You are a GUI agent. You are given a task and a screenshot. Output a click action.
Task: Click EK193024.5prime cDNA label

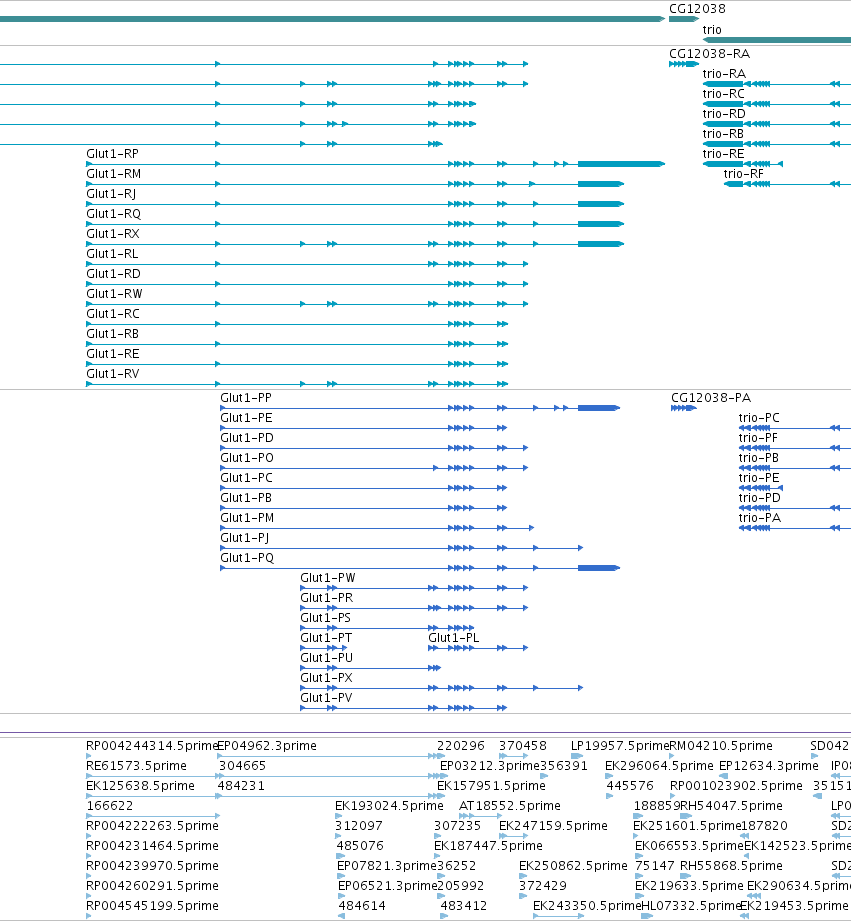tap(389, 805)
